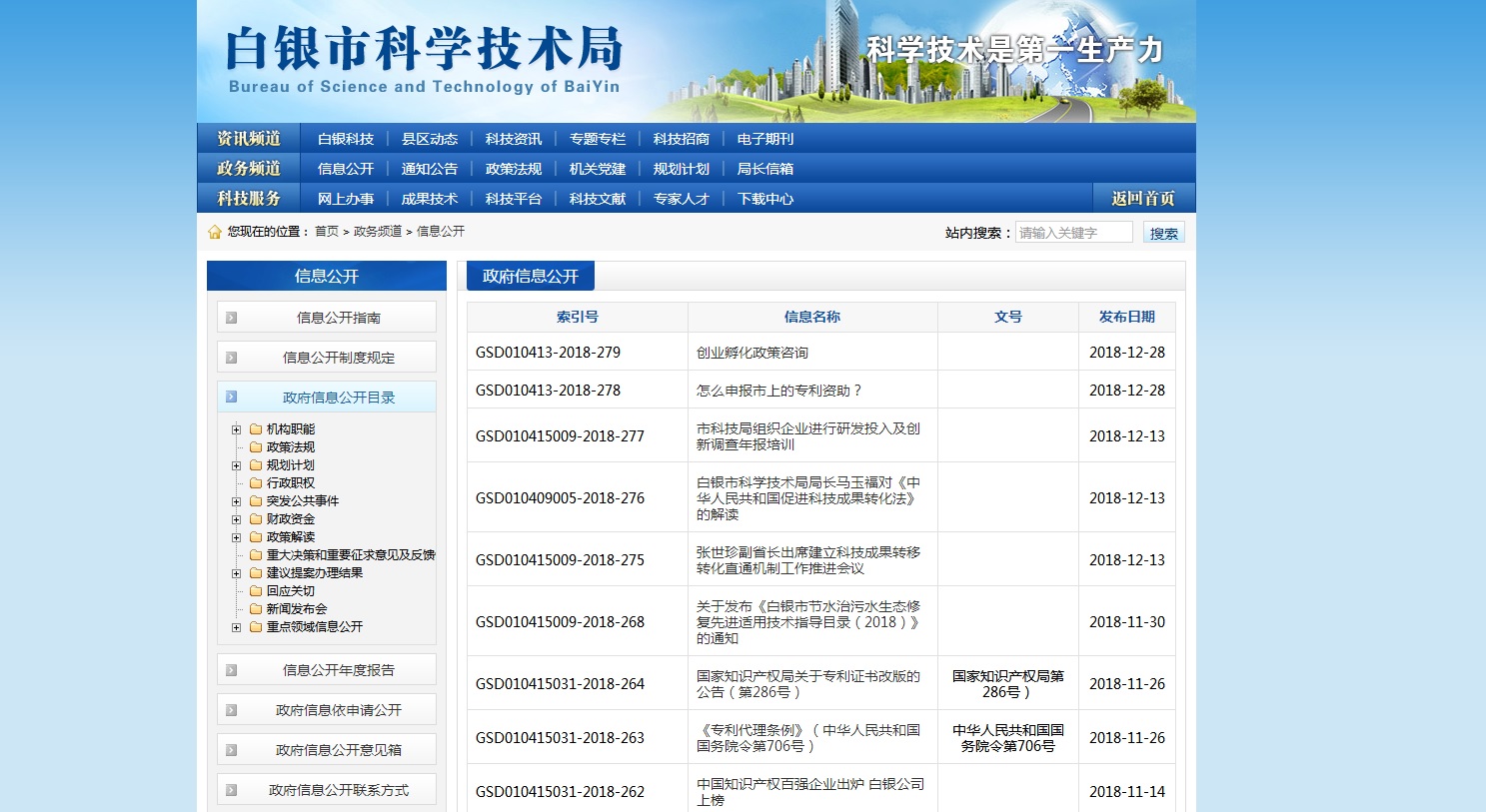Go to 下载中心 in the navigation
1486x812 pixels.
click(x=764, y=199)
